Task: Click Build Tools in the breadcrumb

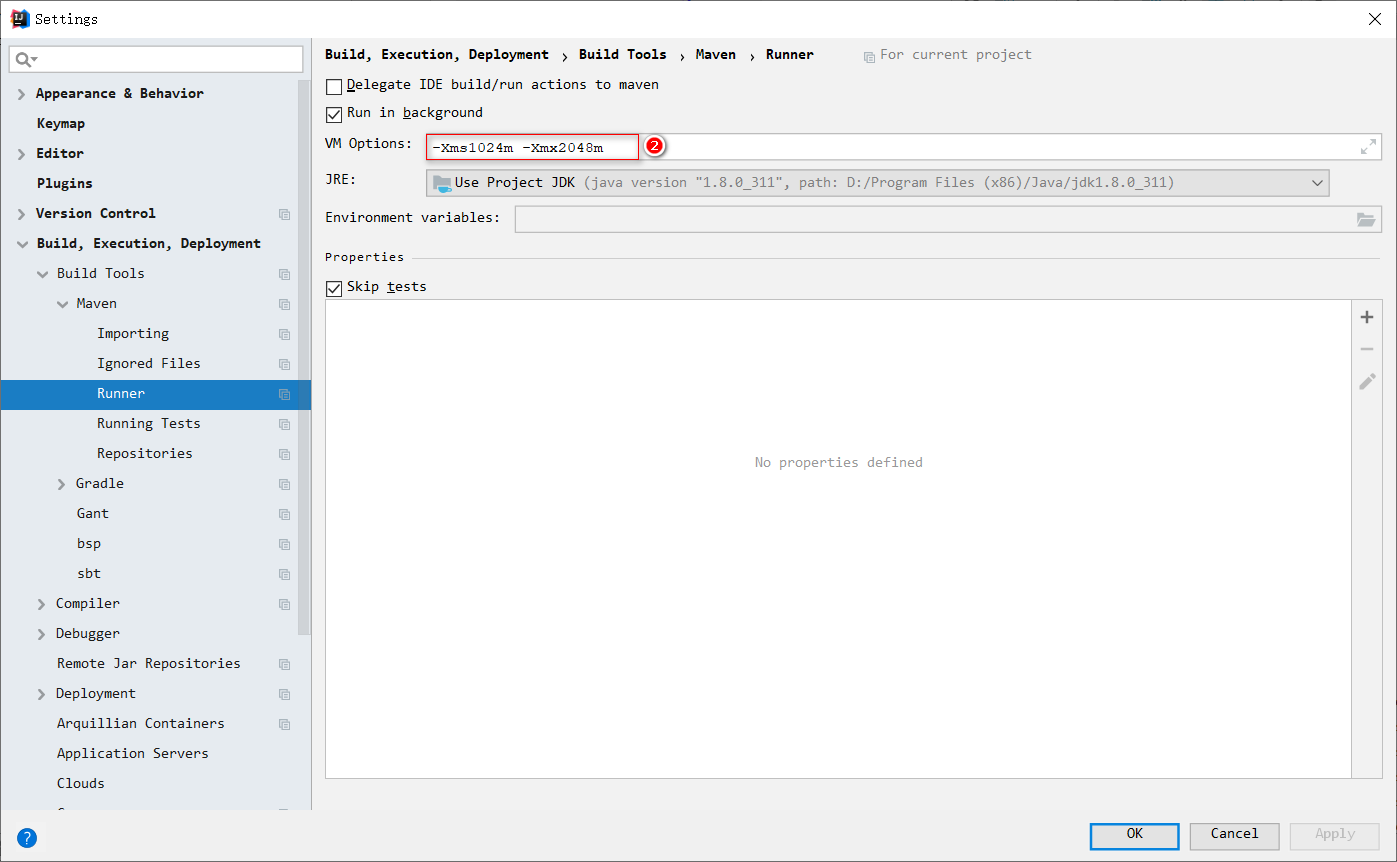Action: point(622,55)
